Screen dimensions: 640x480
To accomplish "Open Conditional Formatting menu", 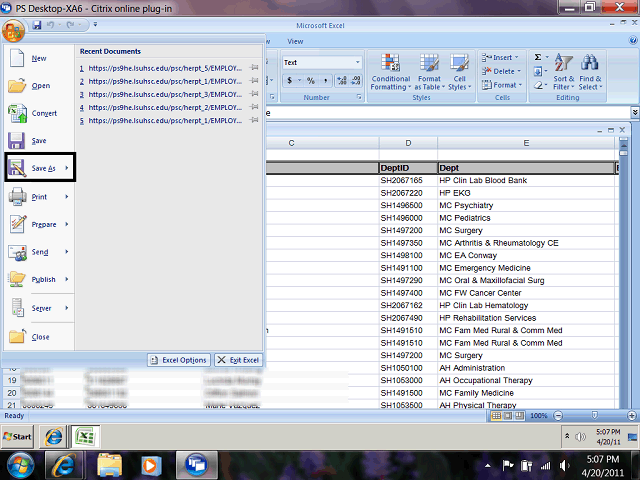I will 390,72.
